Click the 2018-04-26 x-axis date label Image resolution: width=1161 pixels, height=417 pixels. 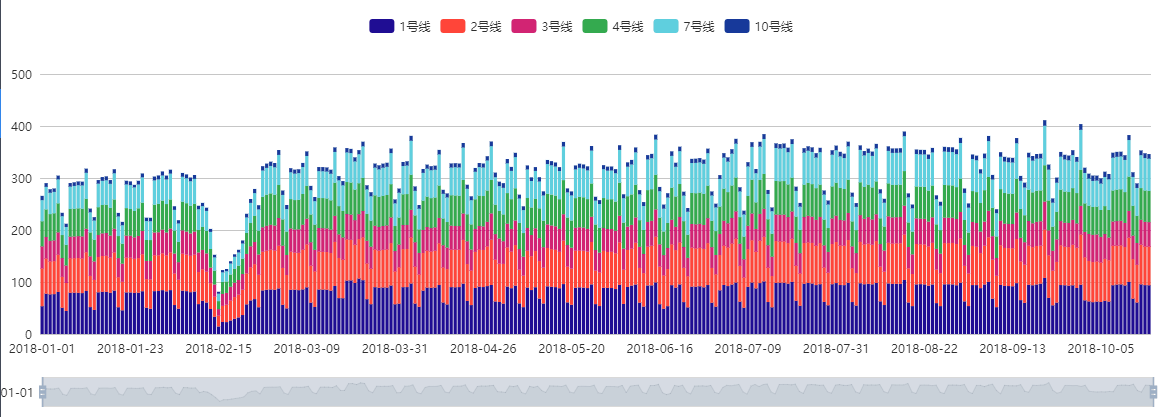[x=483, y=349]
